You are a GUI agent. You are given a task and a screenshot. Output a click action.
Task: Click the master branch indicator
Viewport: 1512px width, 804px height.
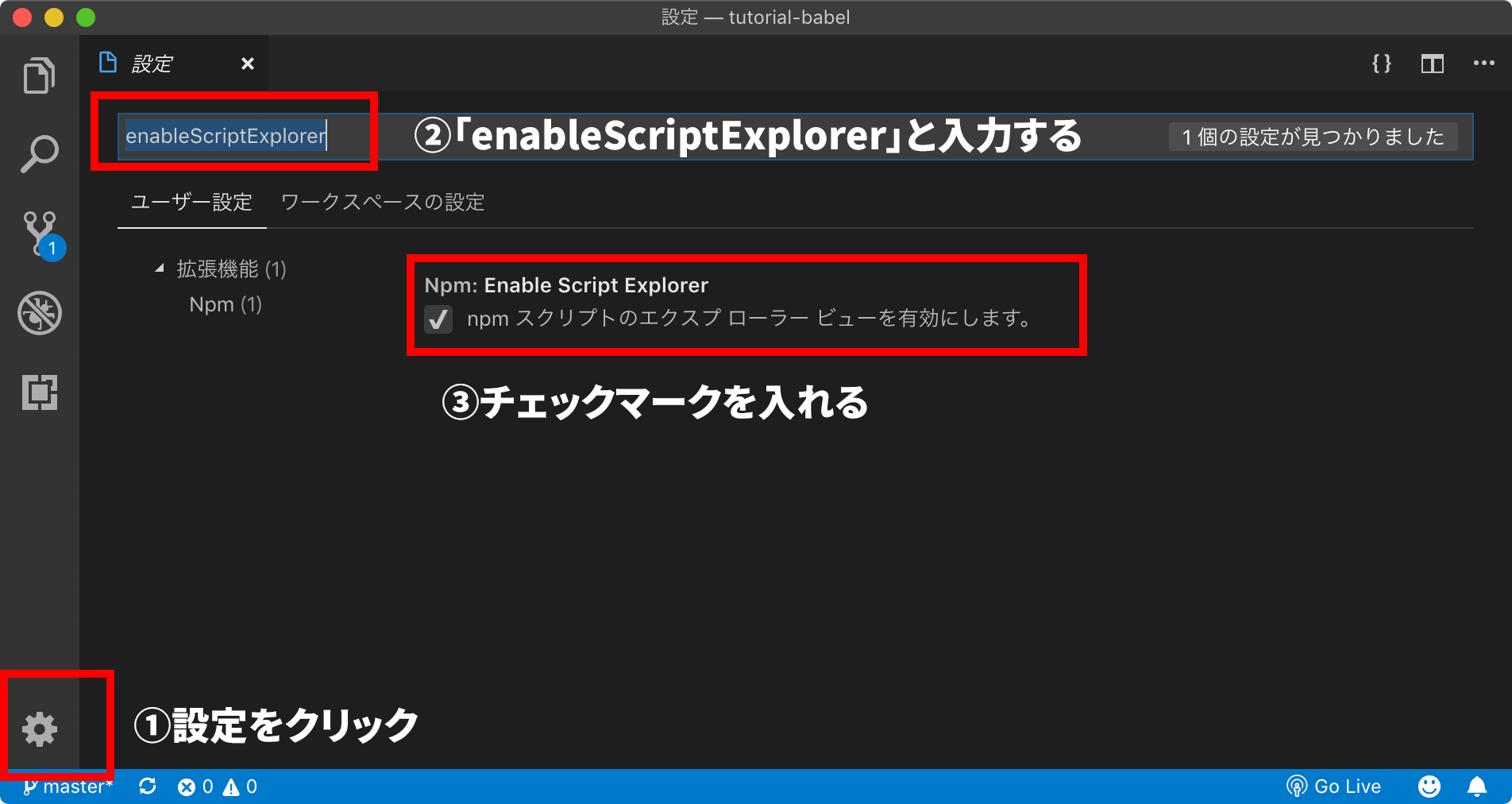(68, 787)
